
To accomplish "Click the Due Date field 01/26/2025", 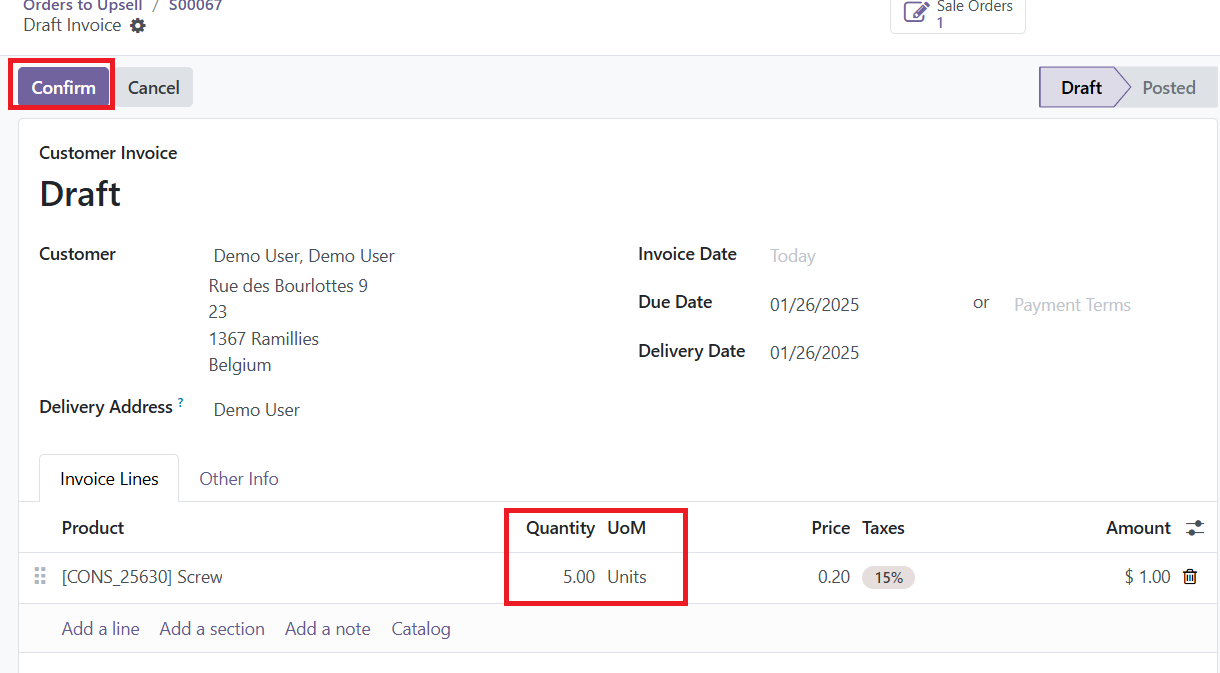I will 815,305.
